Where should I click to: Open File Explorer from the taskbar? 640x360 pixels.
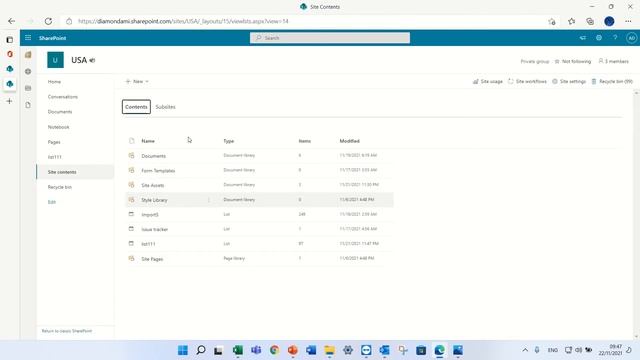coord(329,350)
